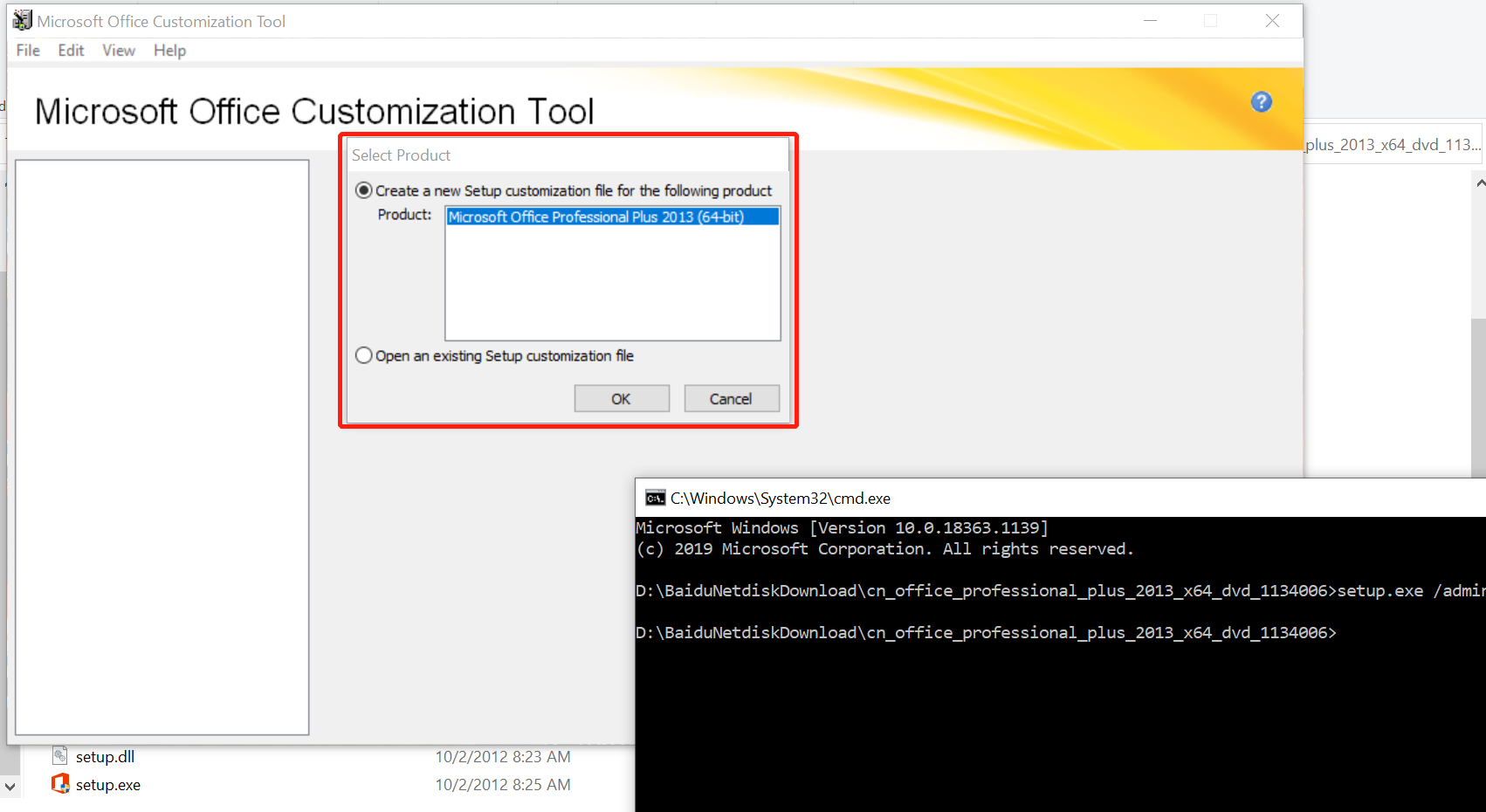1486x812 pixels.
Task: Click the setup.dll file name
Action: (105, 756)
